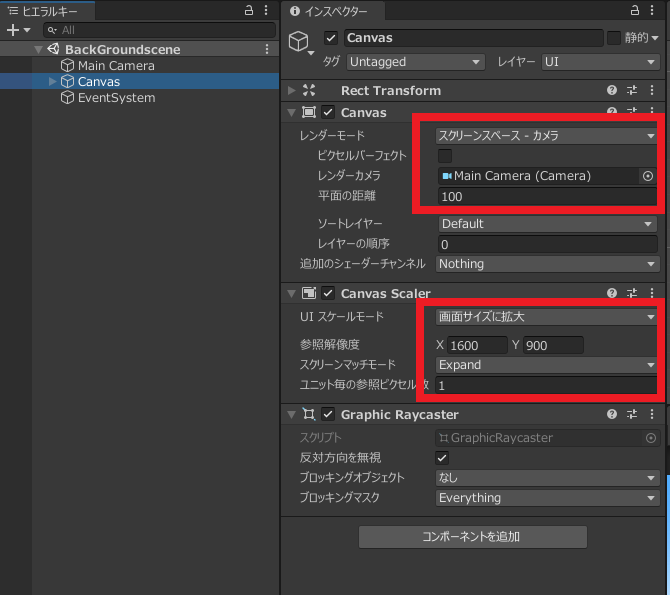The width and height of the screenshot is (670, 595).
Task: Click the Graphic Raycaster component icon
Action: [x=309, y=414]
